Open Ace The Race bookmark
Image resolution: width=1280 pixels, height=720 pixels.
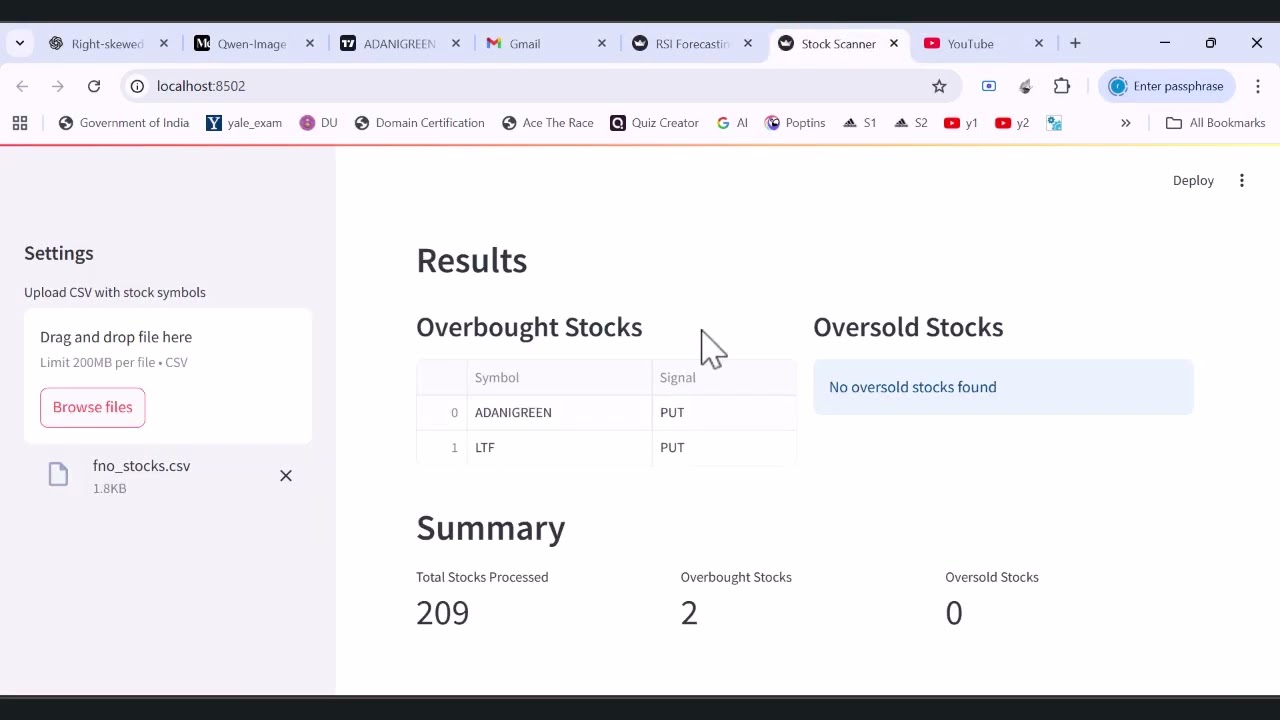(x=548, y=123)
